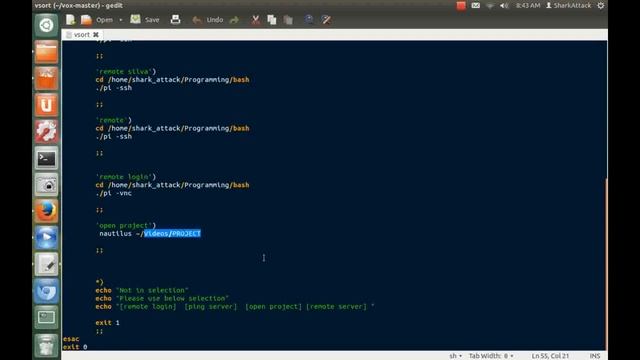Open the mail messaging menu indicator
The image size is (640, 360).
[x=476, y=6]
